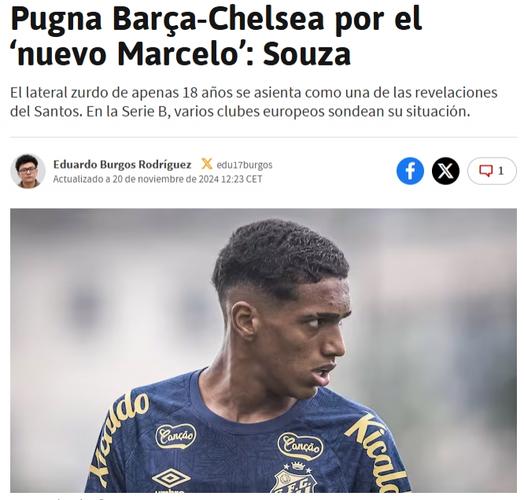The height and width of the screenshot is (500, 524).
Task: Open author page for Eduardo Burgos Rodríguez
Action: coord(122,164)
